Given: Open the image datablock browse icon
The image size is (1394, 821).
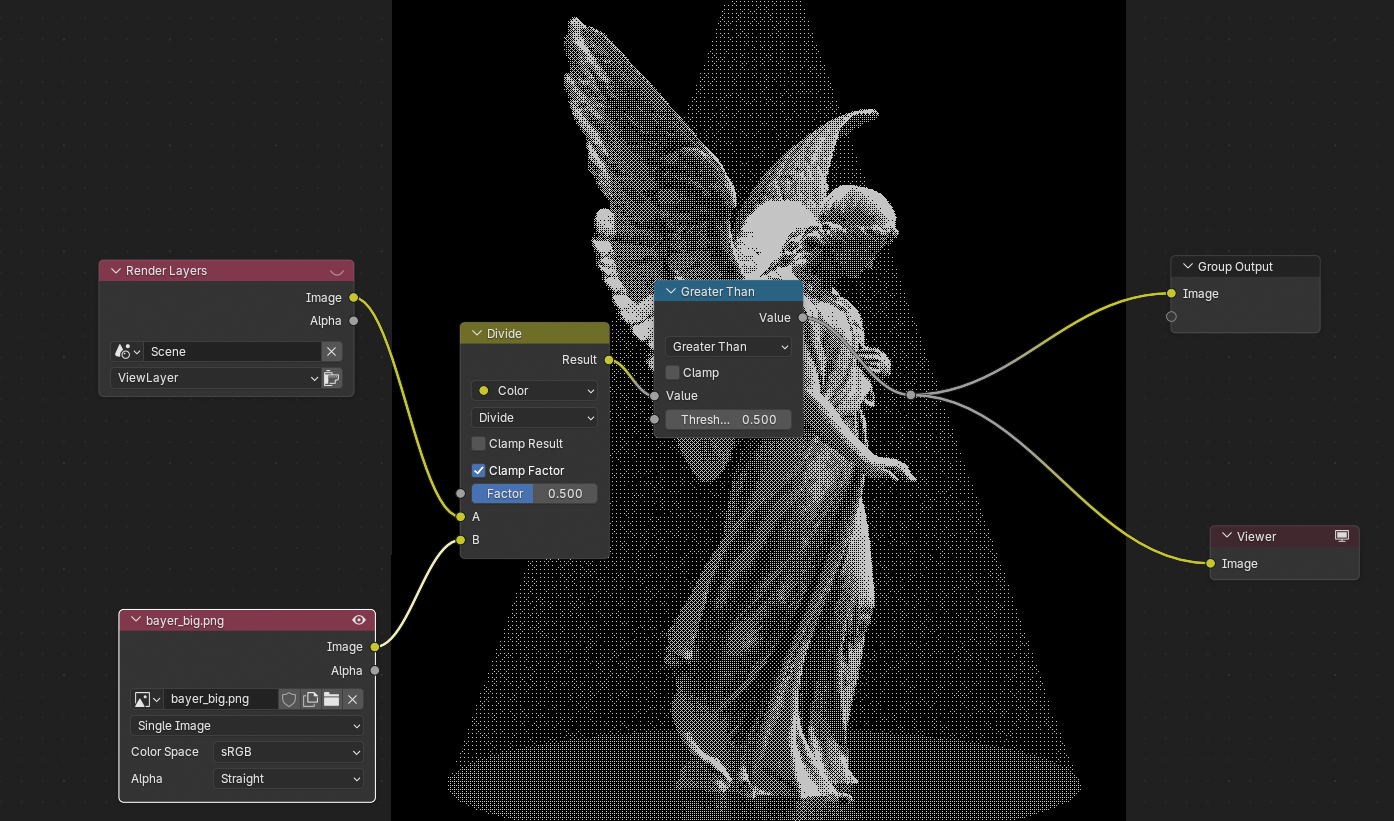Looking at the screenshot, I should point(147,699).
